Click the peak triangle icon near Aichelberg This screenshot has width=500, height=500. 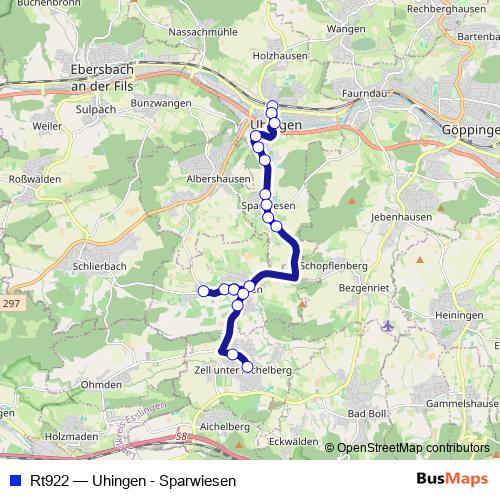239,445
